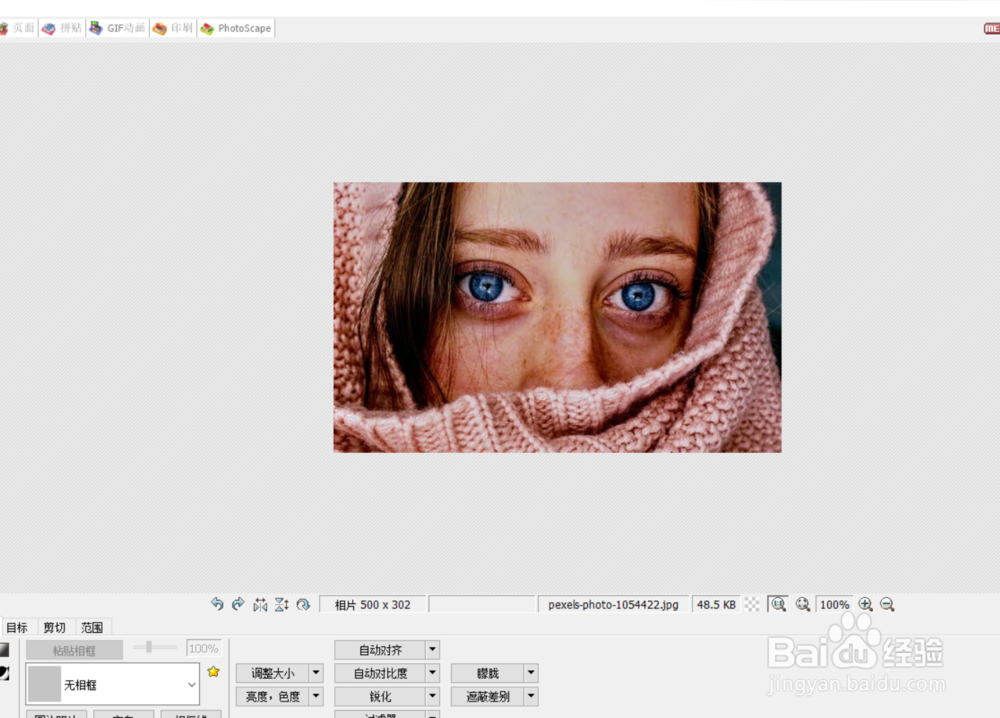Select the 剪切 tab
Viewport: 1000px width, 718px height.
click(55, 627)
